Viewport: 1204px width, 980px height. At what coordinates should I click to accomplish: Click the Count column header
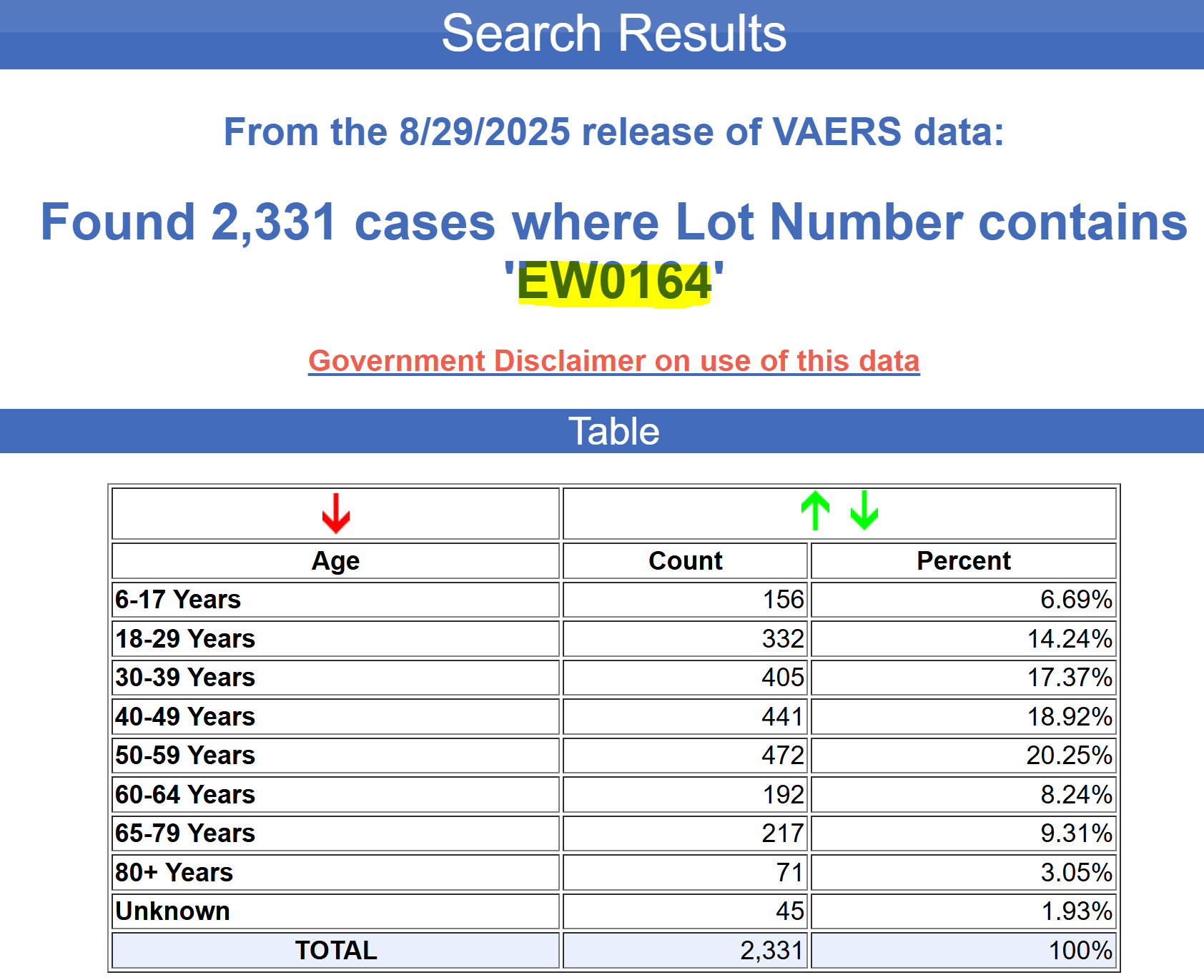(685, 561)
